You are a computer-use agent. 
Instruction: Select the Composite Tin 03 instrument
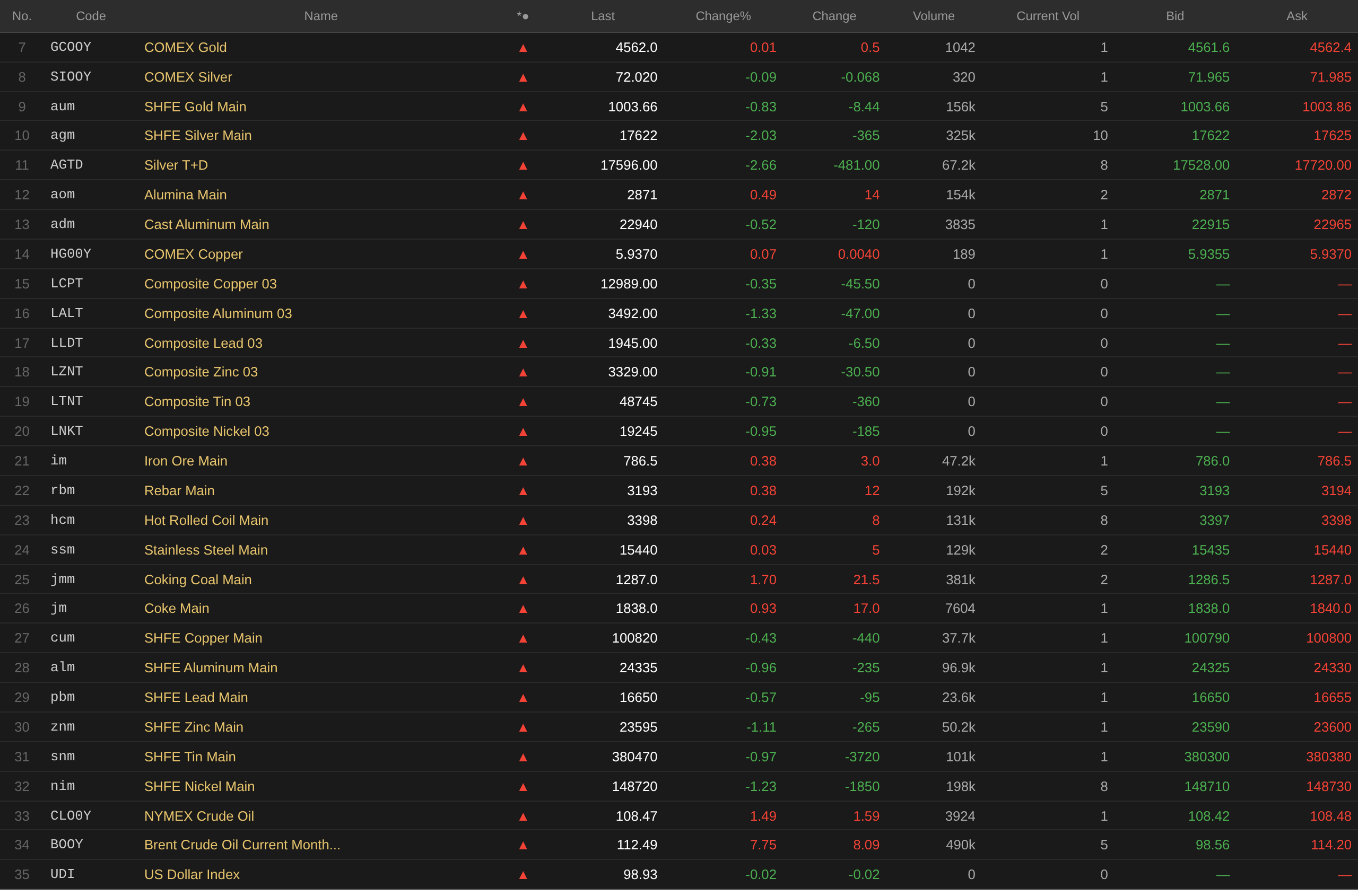197,402
